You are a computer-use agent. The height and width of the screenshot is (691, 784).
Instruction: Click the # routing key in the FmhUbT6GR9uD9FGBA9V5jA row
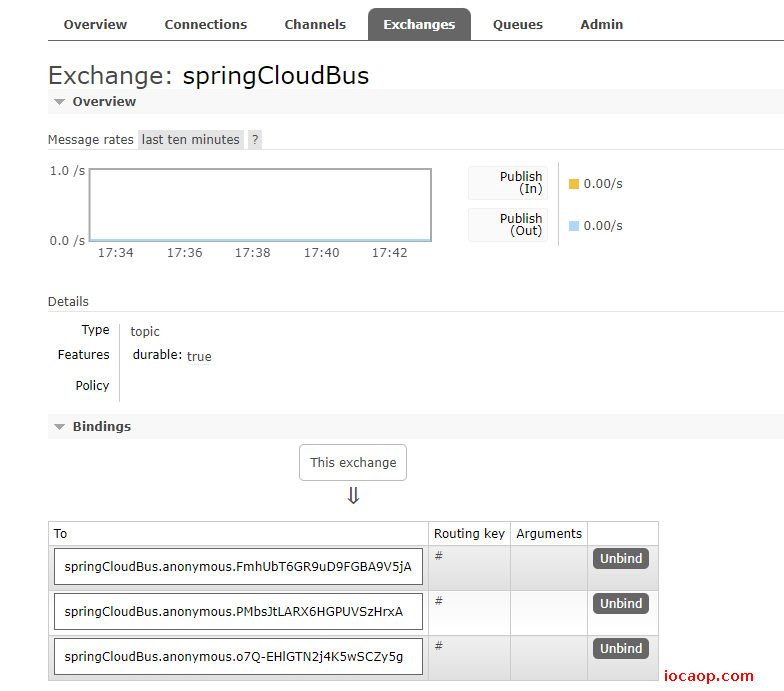438,556
